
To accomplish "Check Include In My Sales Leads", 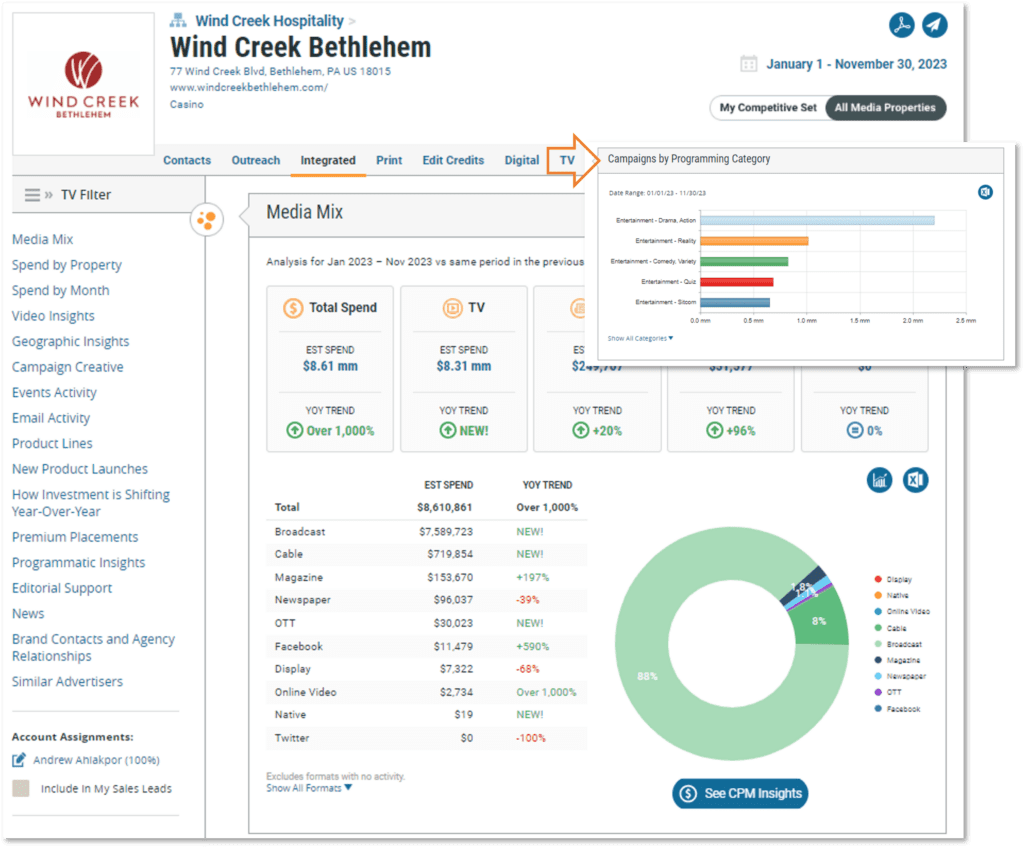I will coord(21,788).
